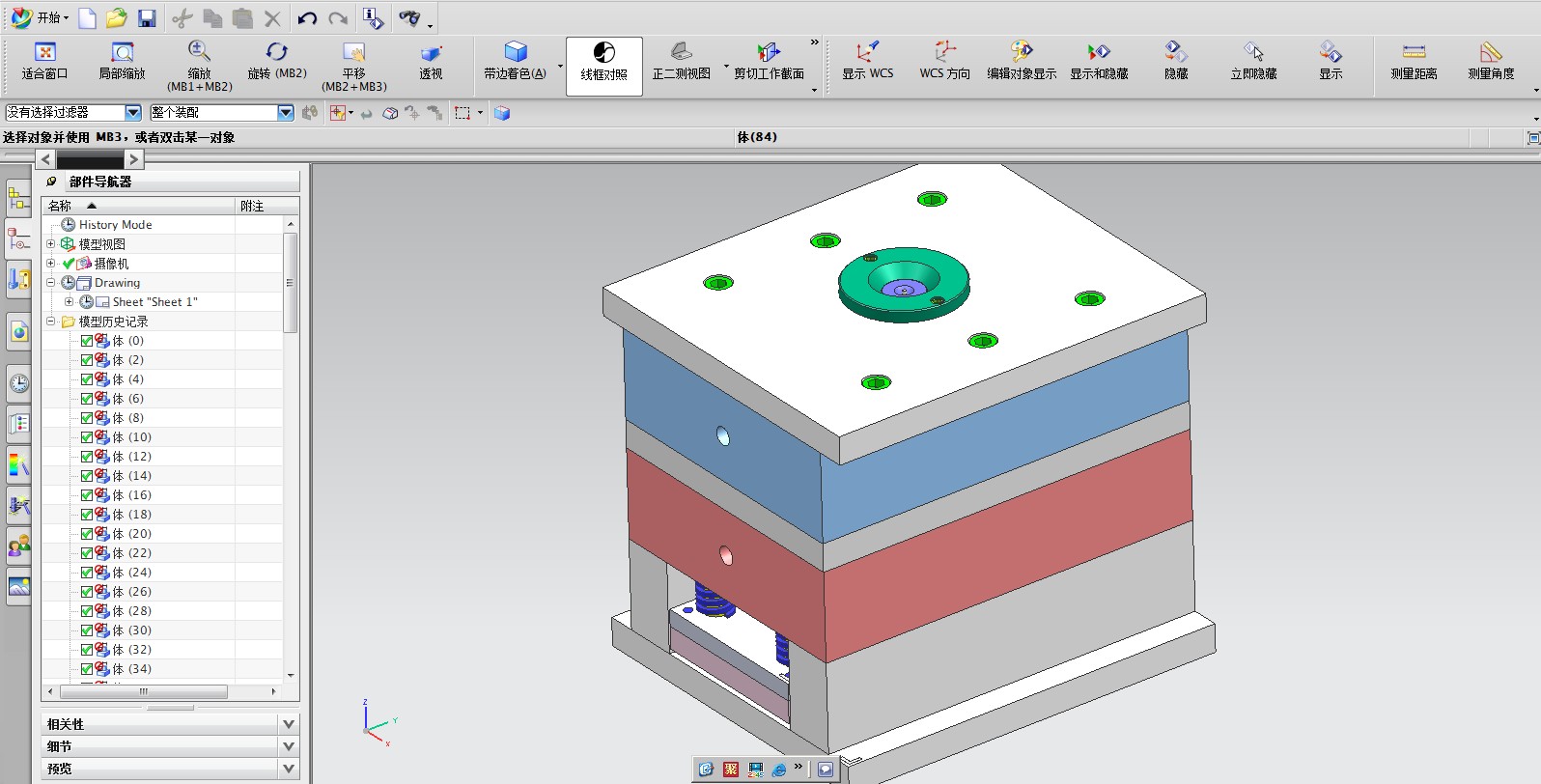
Task: Click navigator tab left arrow button
Action: coord(45,159)
